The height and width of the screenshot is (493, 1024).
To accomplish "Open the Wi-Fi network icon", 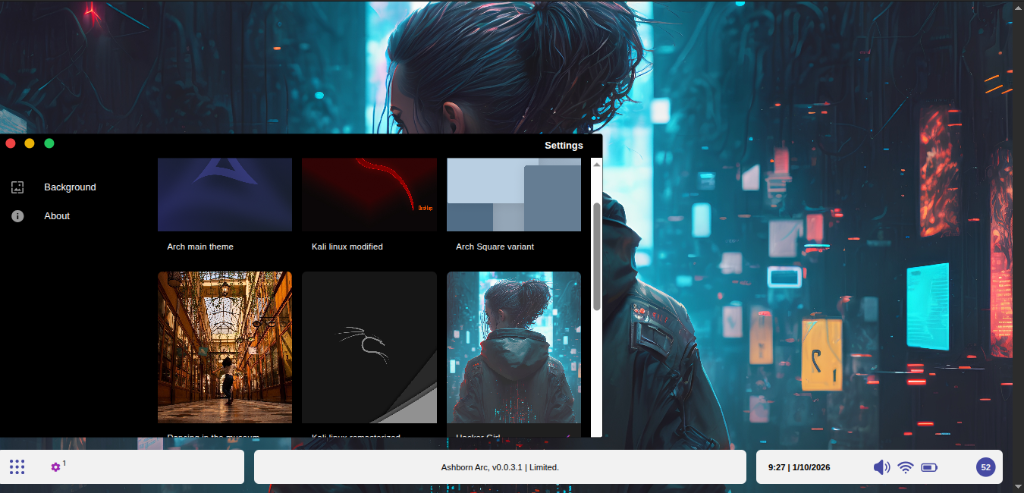I will pyautogui.click(x=905, y=467).
